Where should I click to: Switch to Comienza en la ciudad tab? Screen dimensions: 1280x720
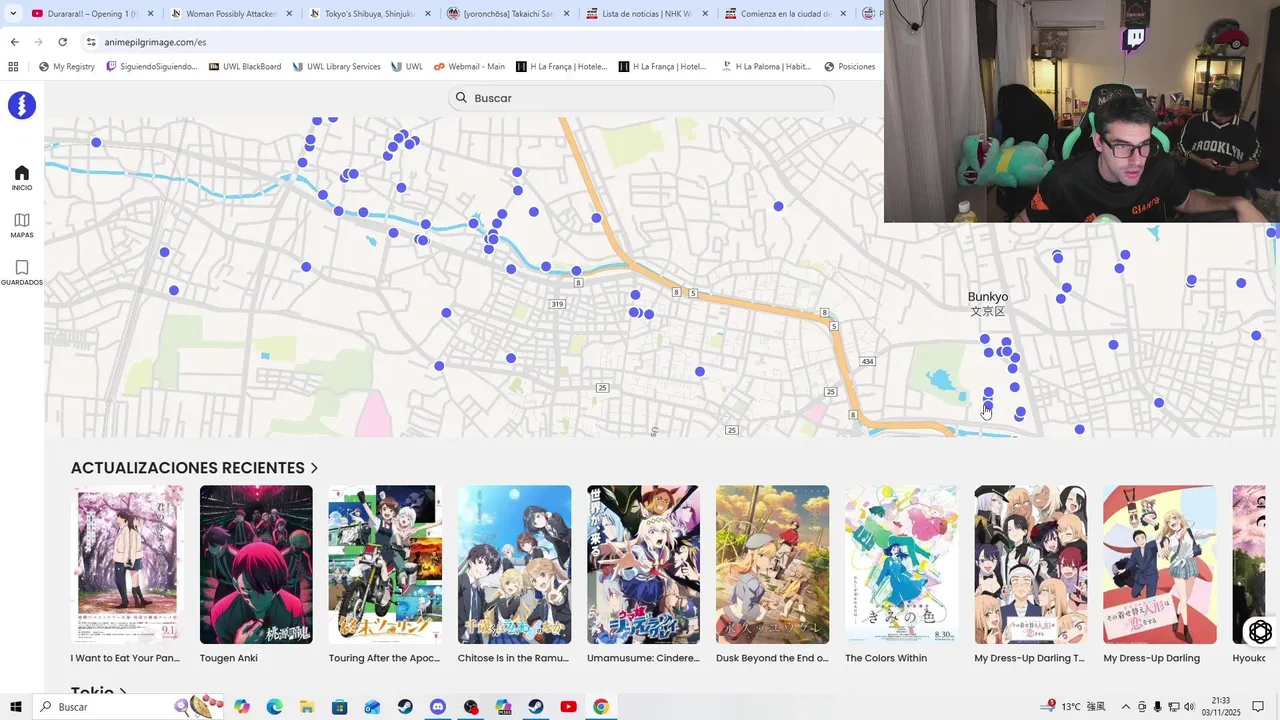tap(786, 14)
